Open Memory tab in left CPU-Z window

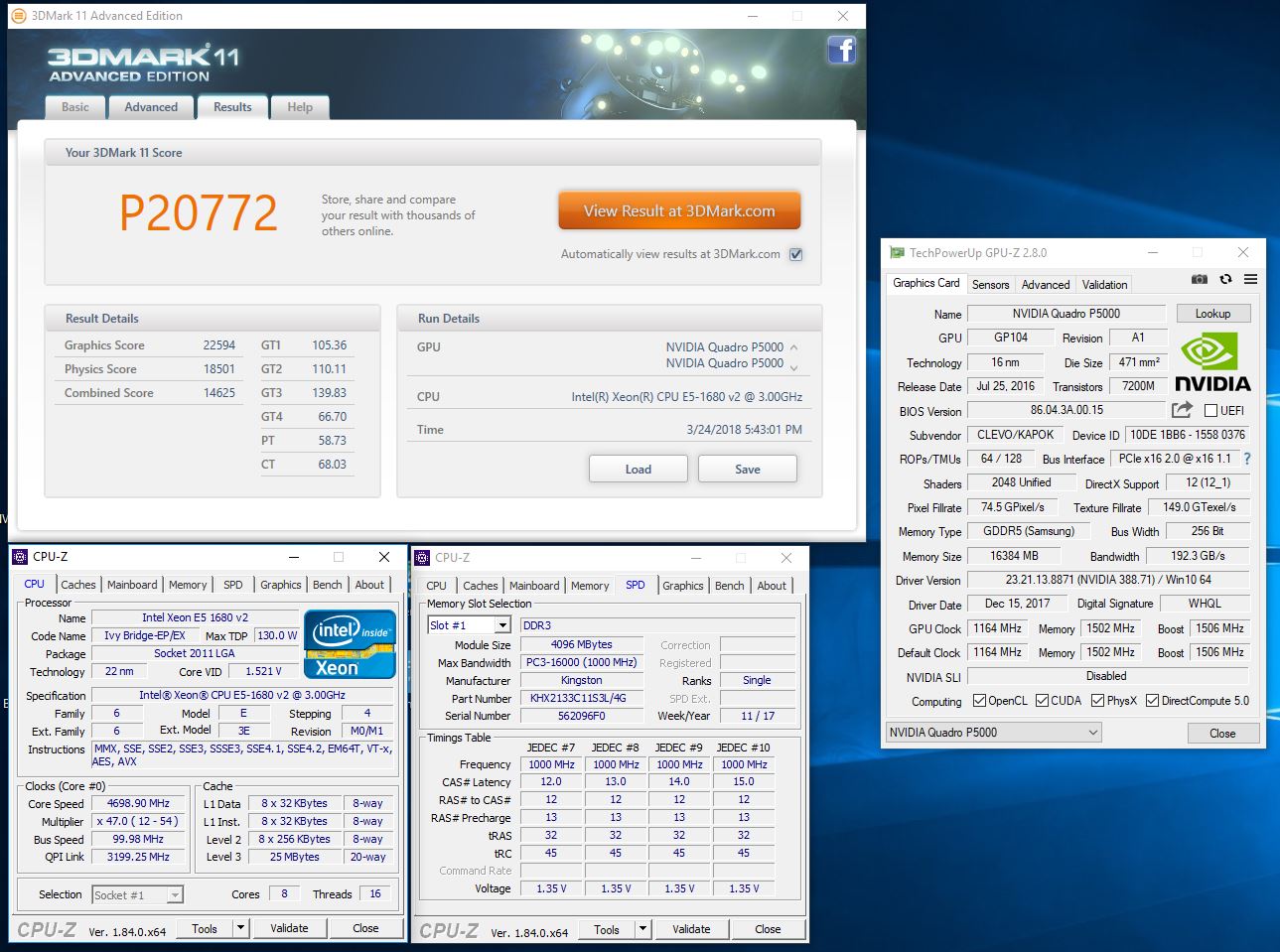[x=188, y=585]
